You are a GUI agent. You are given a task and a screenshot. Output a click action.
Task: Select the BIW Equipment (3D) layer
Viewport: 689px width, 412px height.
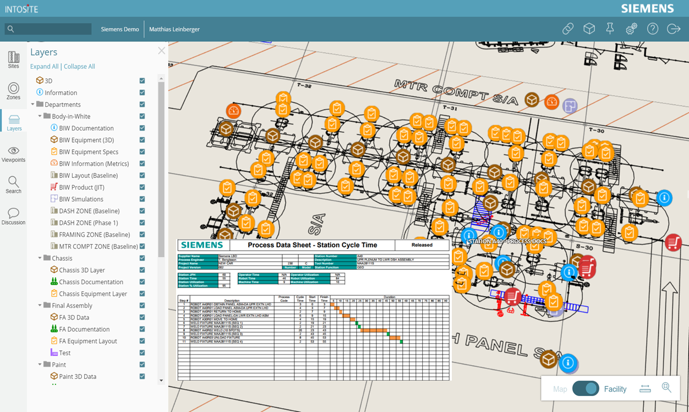click(86, 140)
